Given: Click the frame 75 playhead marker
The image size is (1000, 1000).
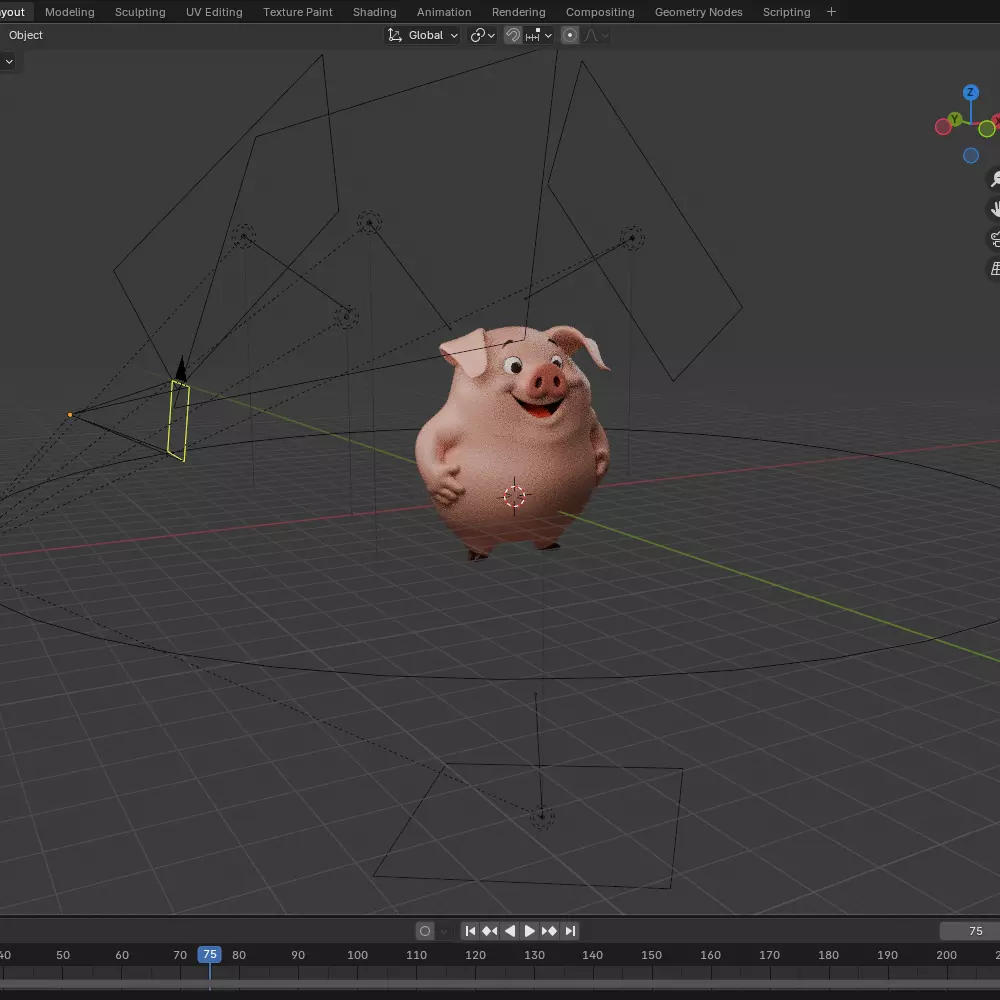Looking at the screenshot, I should click(209, 955).
